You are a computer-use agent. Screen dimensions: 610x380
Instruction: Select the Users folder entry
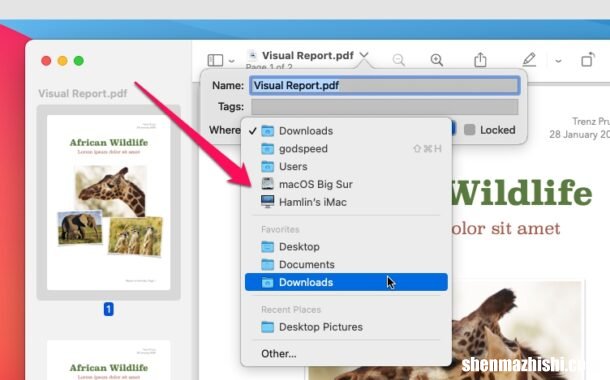pyautogui.click(x=346, y=166)
